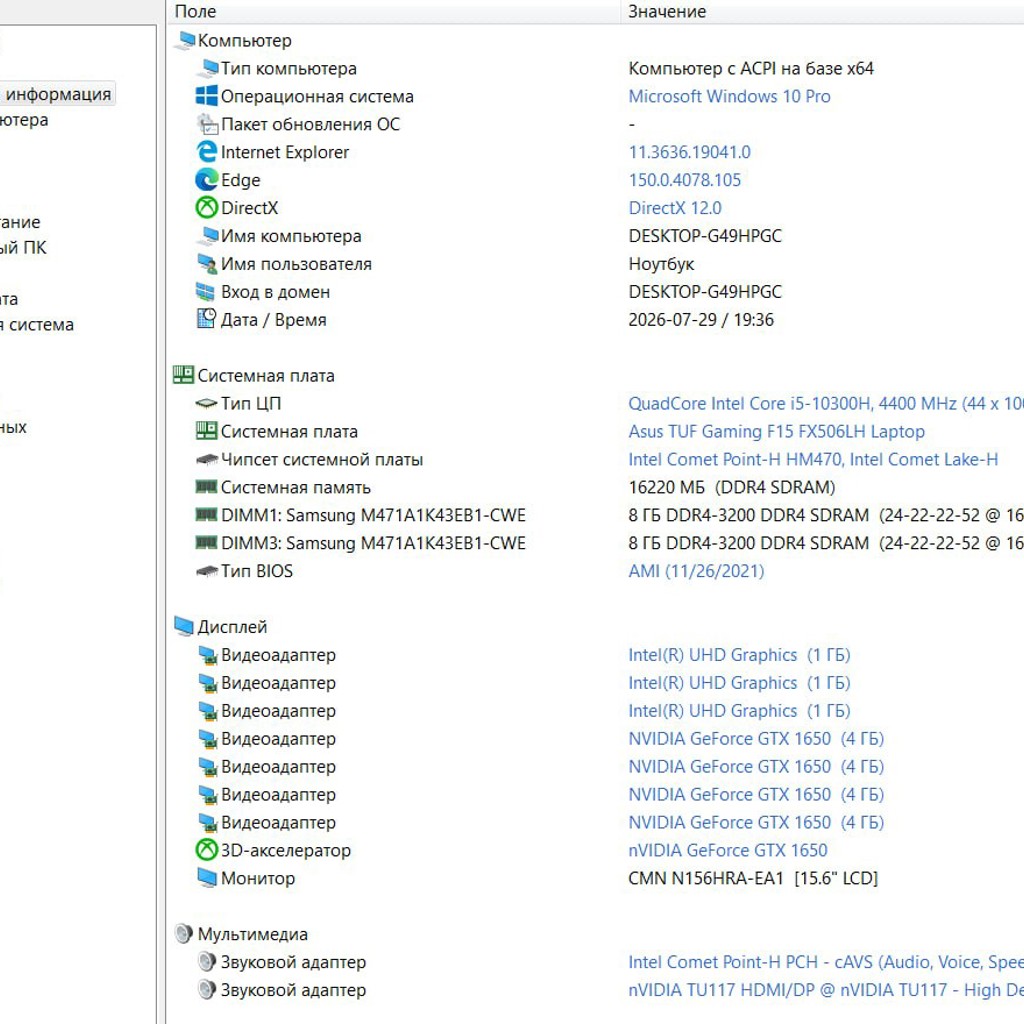The image size is (1024, 1024).
Task: Select the Системная память row label
Action: [x=296, y=487]
